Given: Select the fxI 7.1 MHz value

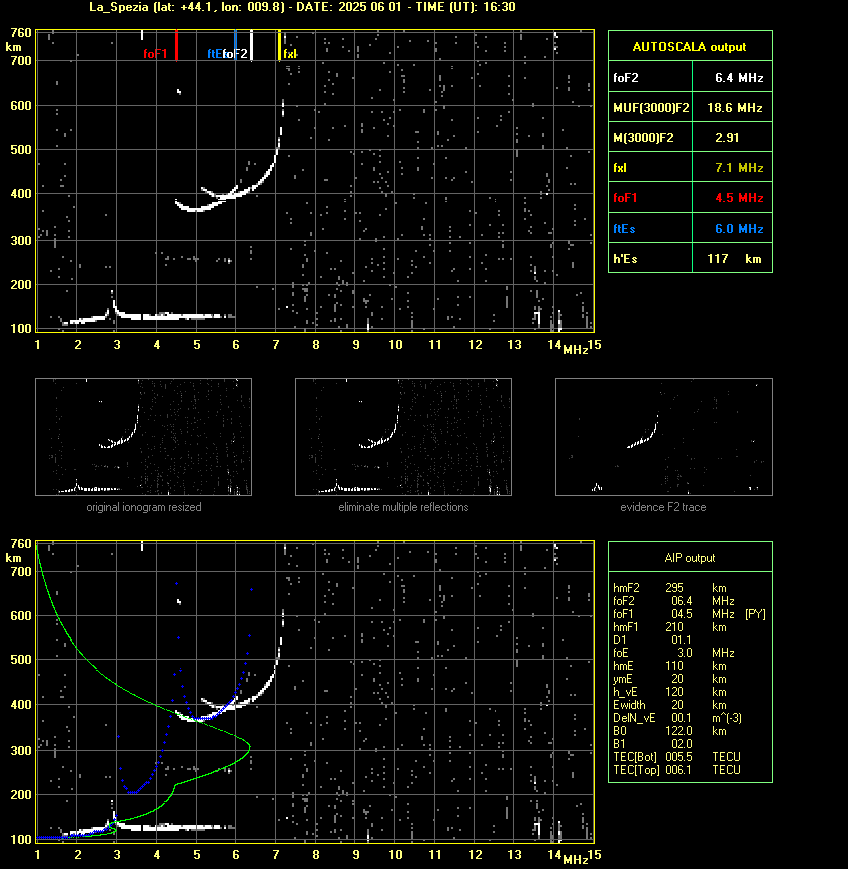Looking at the screenshot, I should pyautogui.click(x=739, y=167).
